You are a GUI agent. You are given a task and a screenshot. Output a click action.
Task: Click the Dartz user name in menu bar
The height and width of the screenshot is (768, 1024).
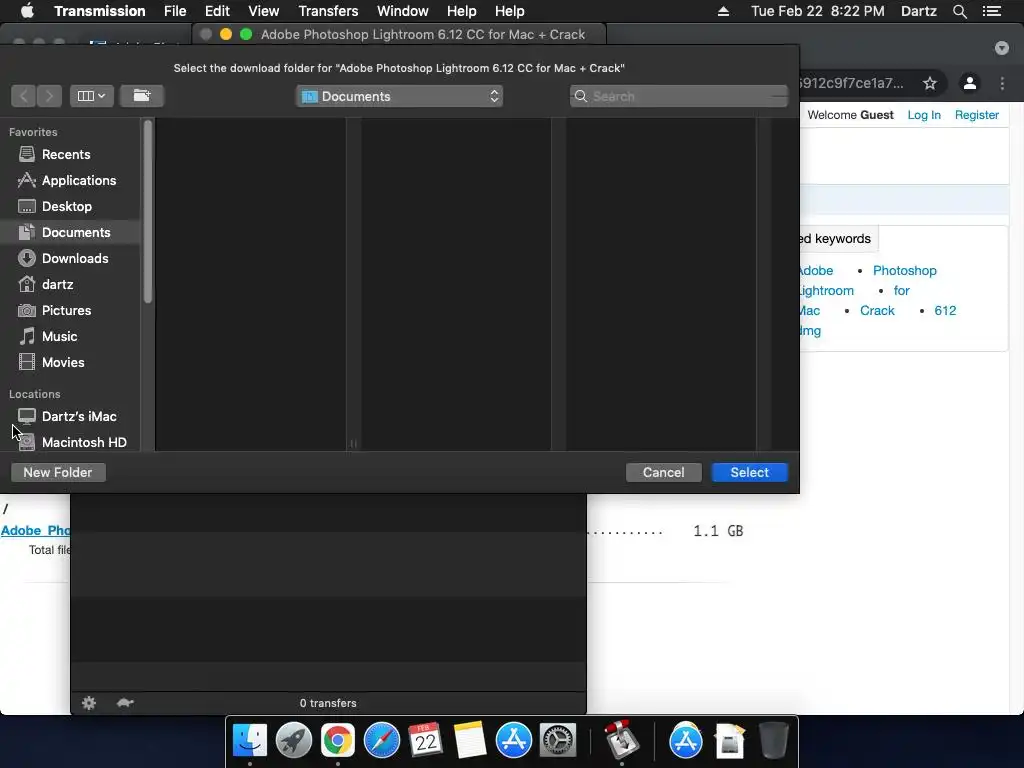pos(919,11)
